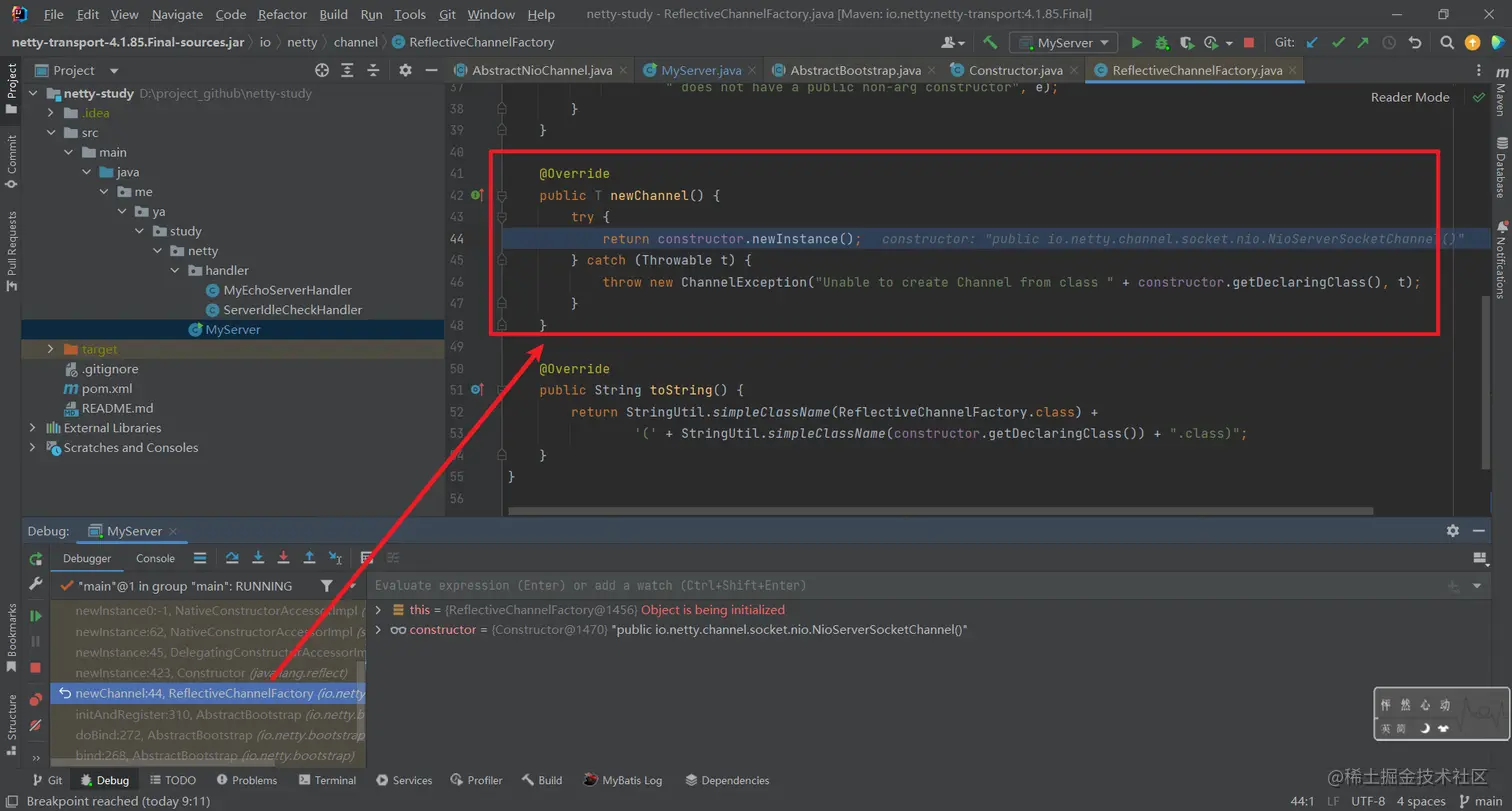Open Profiler tool window button
Image resolution: width=1512 pixels, height=811 pixels.
(476, 780)
